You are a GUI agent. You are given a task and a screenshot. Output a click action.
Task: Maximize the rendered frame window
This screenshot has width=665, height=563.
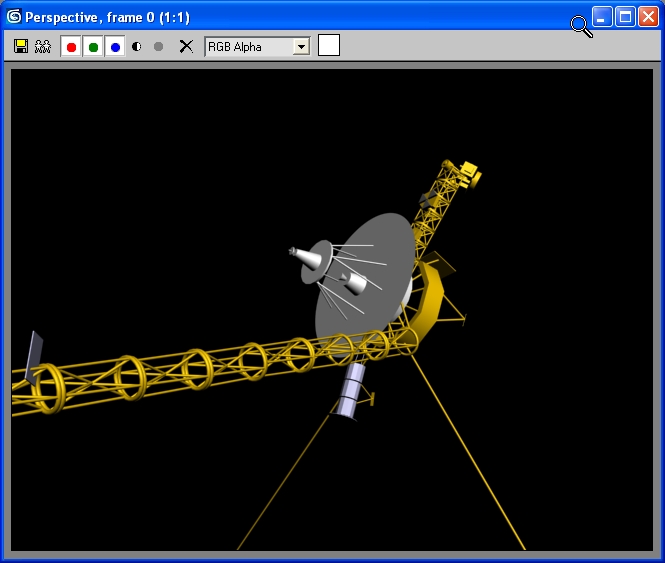tap(625, 17)
